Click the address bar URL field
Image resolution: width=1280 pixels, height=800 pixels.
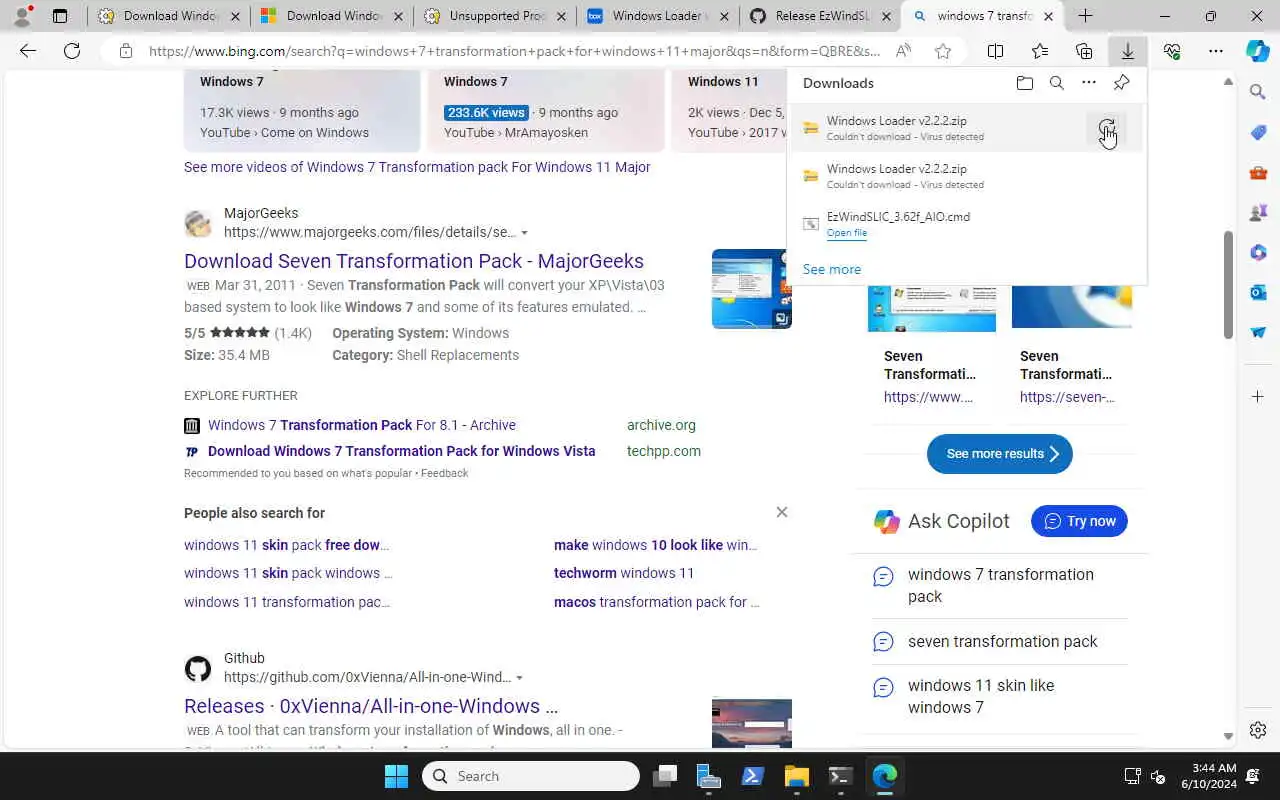click(515, 51)
